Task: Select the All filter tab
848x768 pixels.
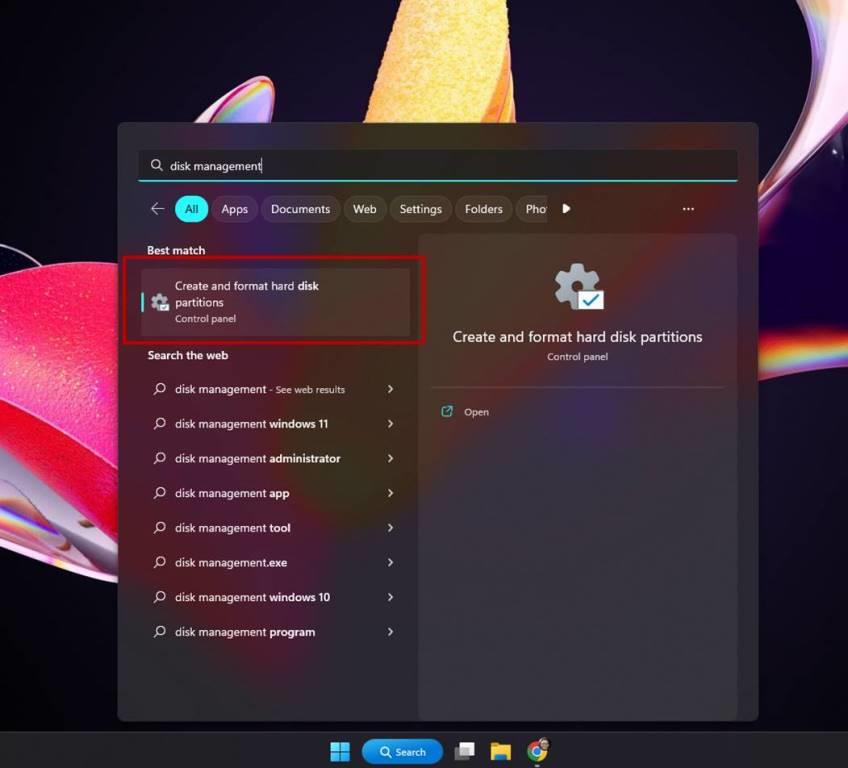Action: tap(191, 209)
